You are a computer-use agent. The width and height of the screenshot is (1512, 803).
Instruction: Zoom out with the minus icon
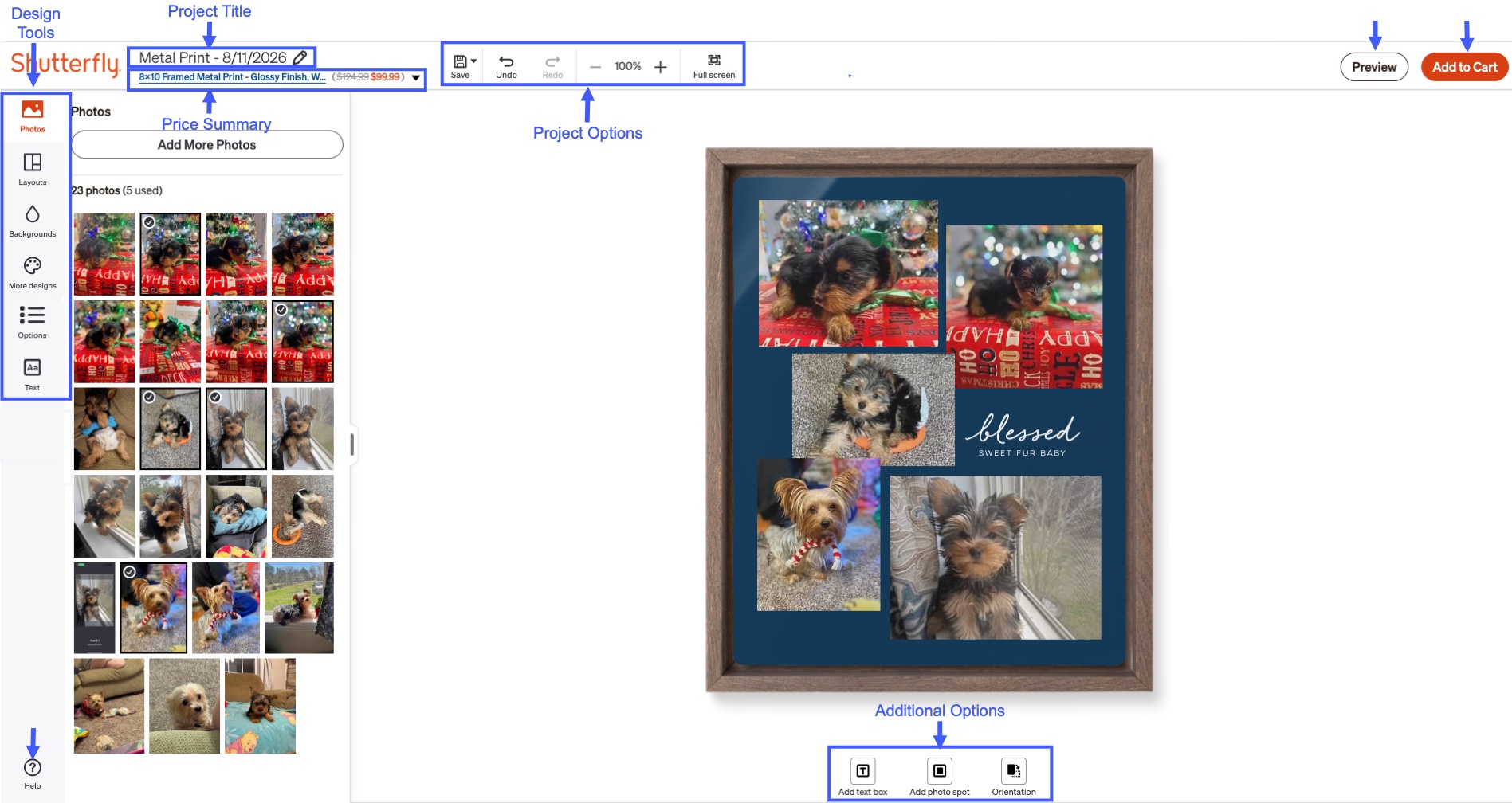point(595,67)
